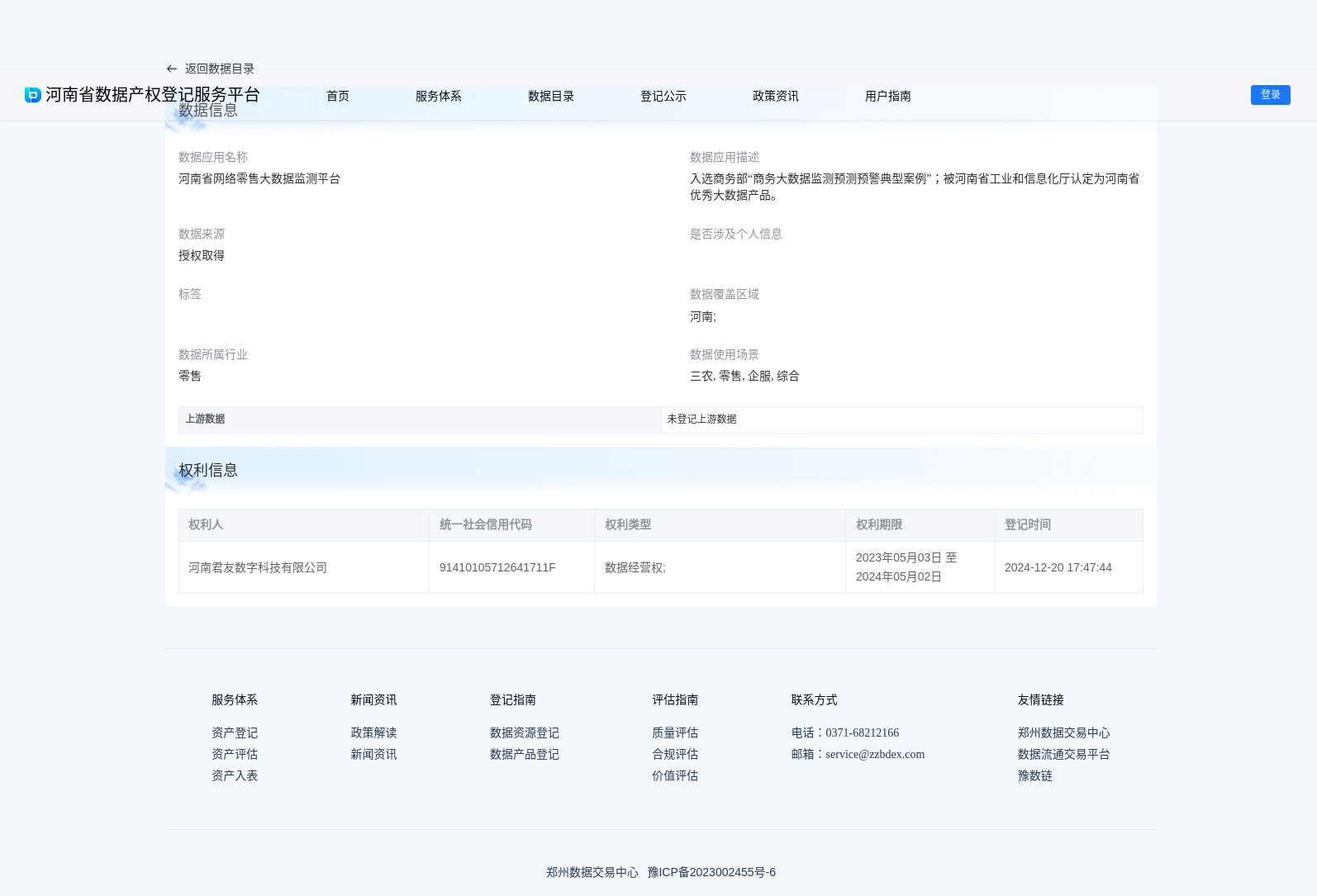Click the footer heading 友情链接
Viewport: 1317px width, 896px height.
point(1041,699)
